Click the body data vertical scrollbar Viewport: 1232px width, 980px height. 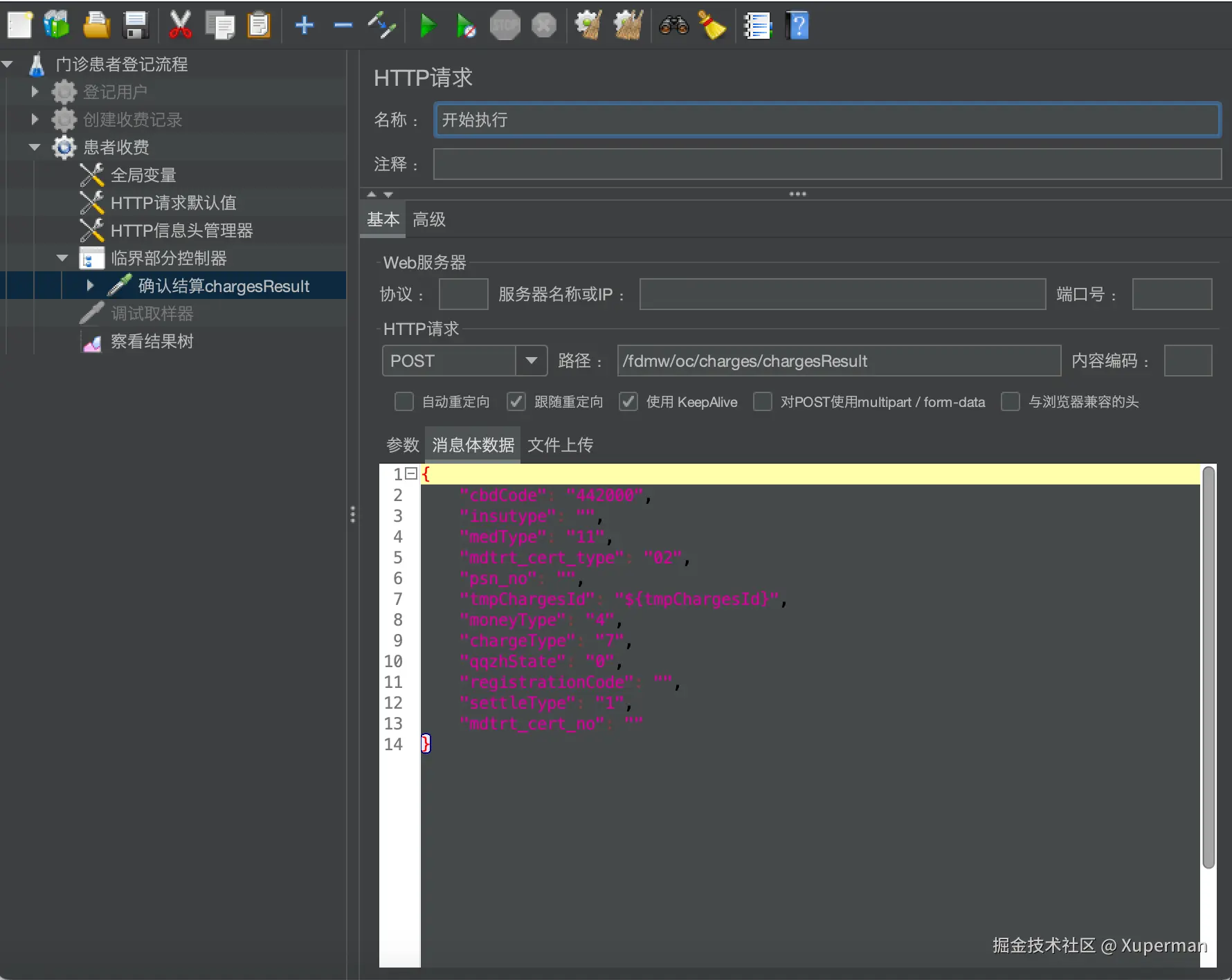click(1208, 667)
